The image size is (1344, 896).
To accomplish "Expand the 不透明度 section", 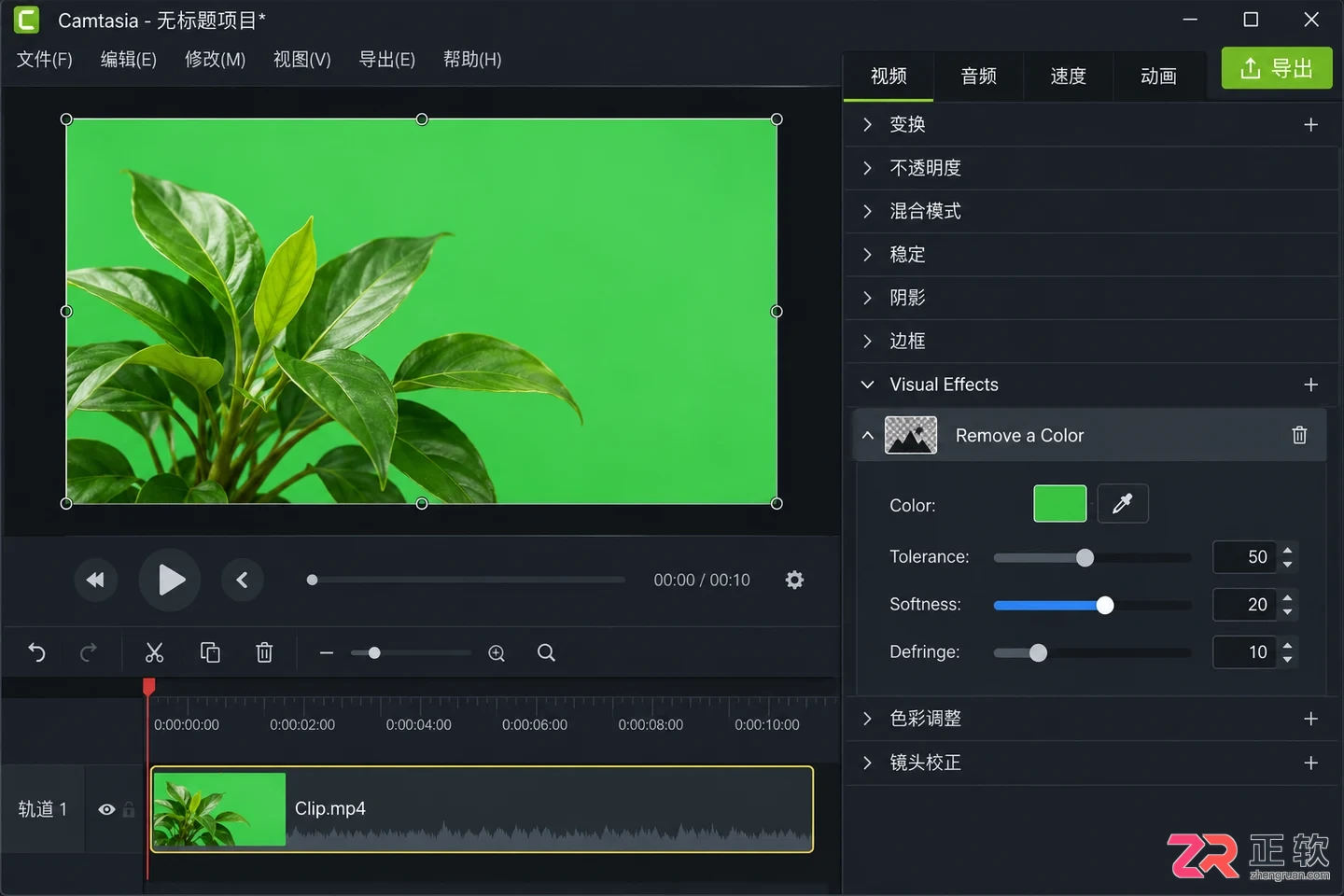I will [x=867, y=168].
